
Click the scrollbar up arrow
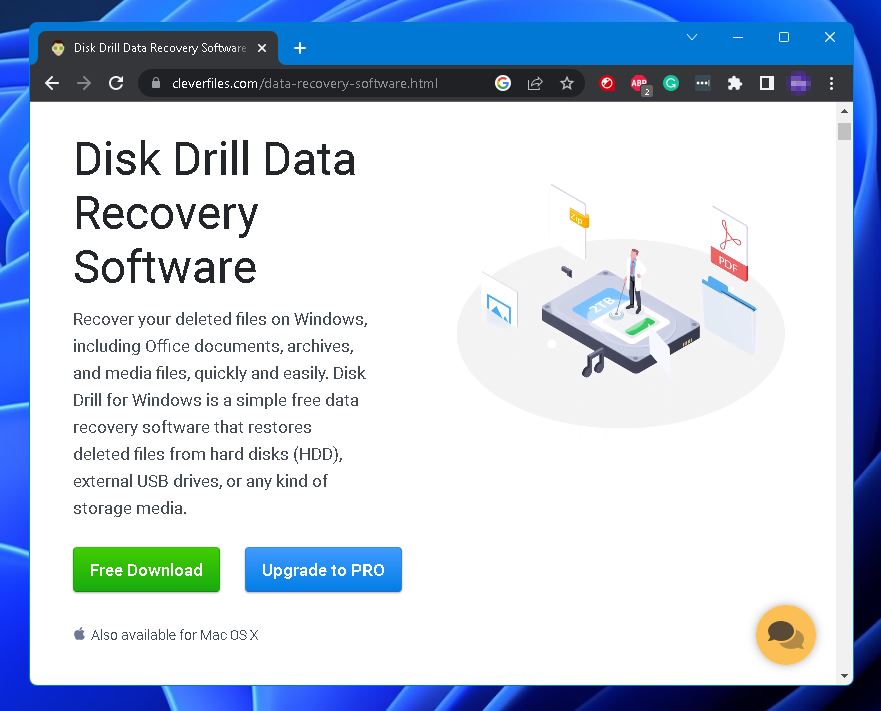pyautogui.click(x=844, y=111)
